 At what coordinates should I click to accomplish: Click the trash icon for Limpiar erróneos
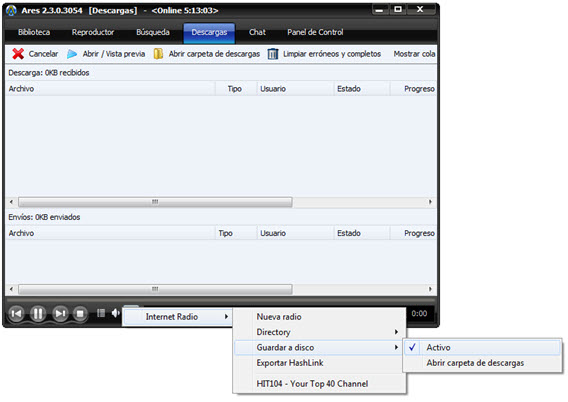pos(273,54)
